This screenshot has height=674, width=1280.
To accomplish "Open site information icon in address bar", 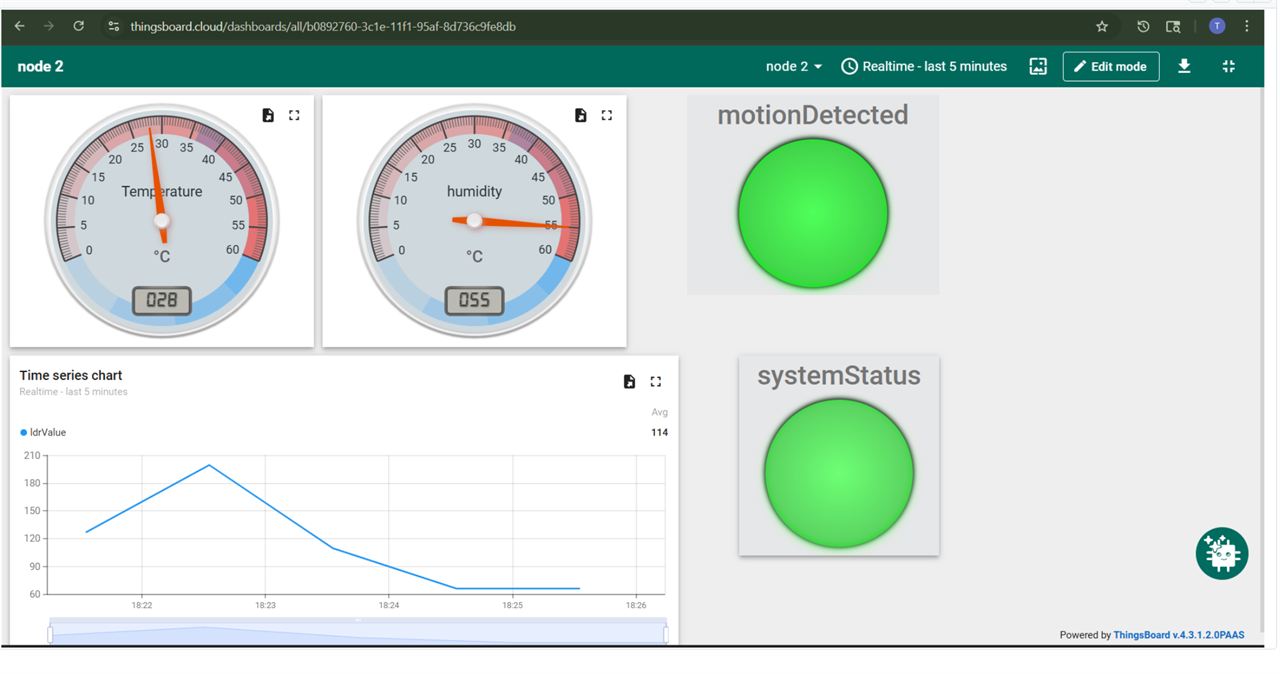I will [113, 26].
